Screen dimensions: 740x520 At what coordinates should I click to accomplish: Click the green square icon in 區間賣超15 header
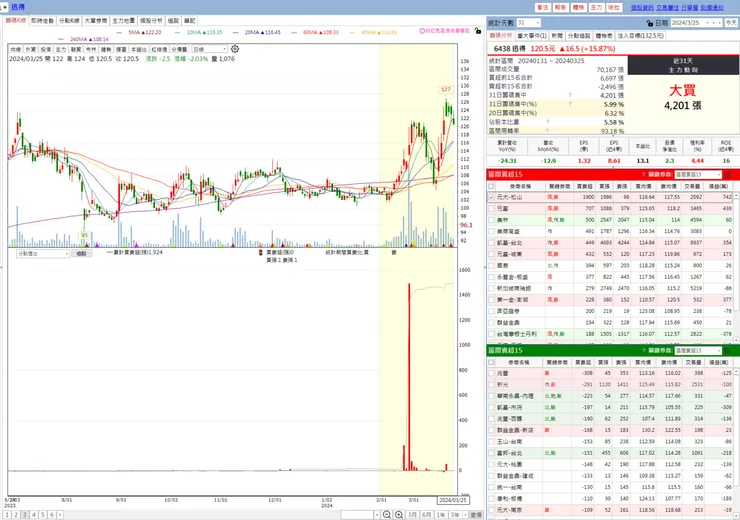[727, 351]
